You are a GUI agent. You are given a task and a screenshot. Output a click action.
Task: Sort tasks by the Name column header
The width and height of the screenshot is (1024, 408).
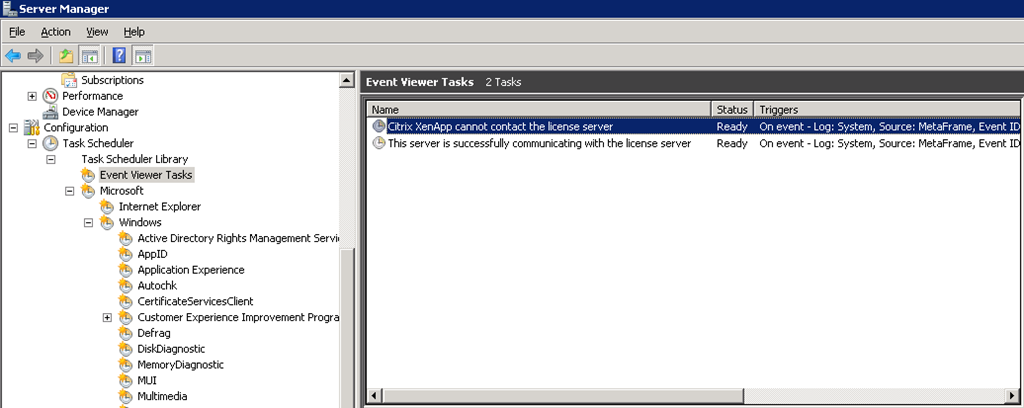pyautogui.click(x=539, y=110)
